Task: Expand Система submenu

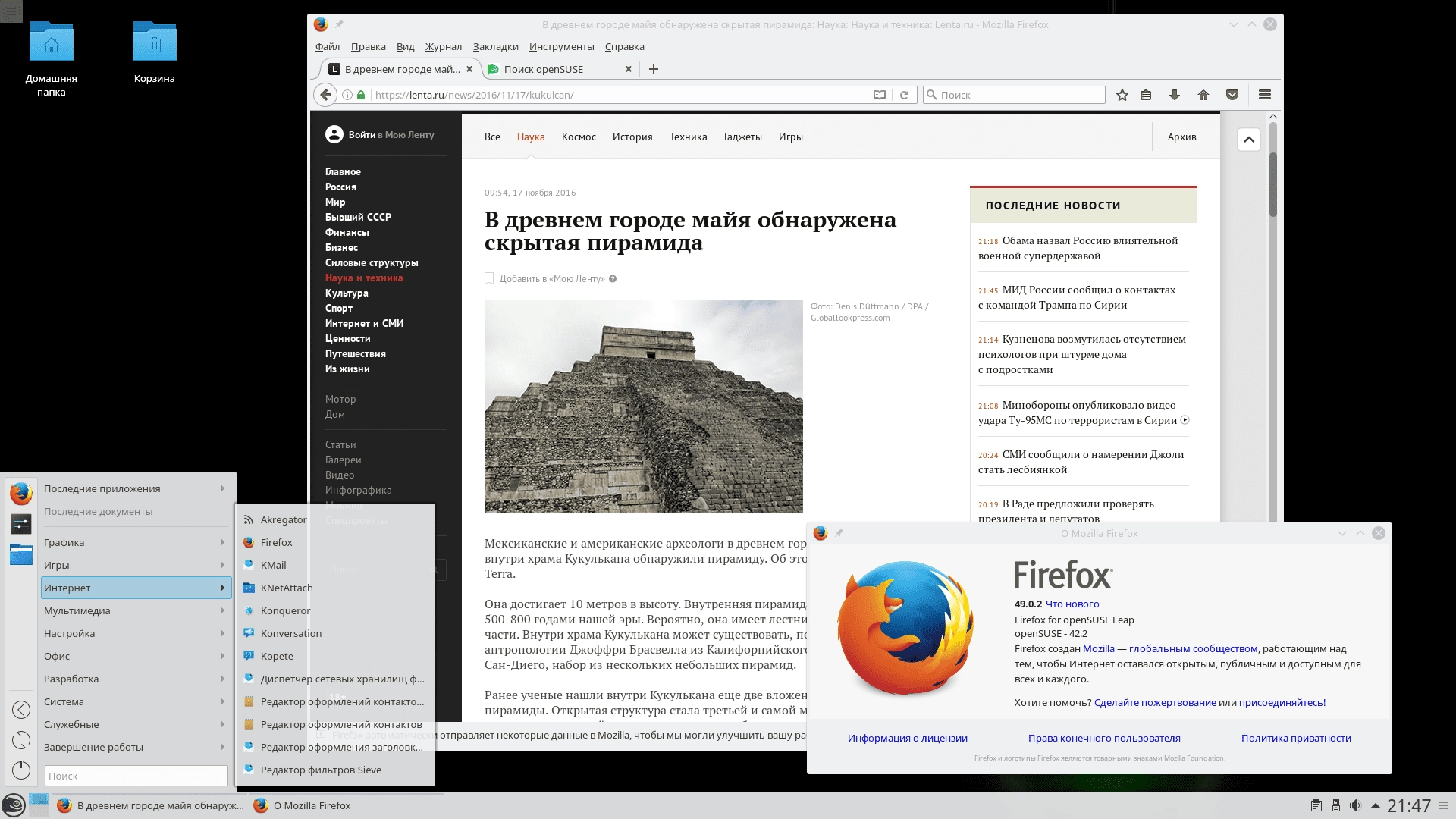Action: 135,702
